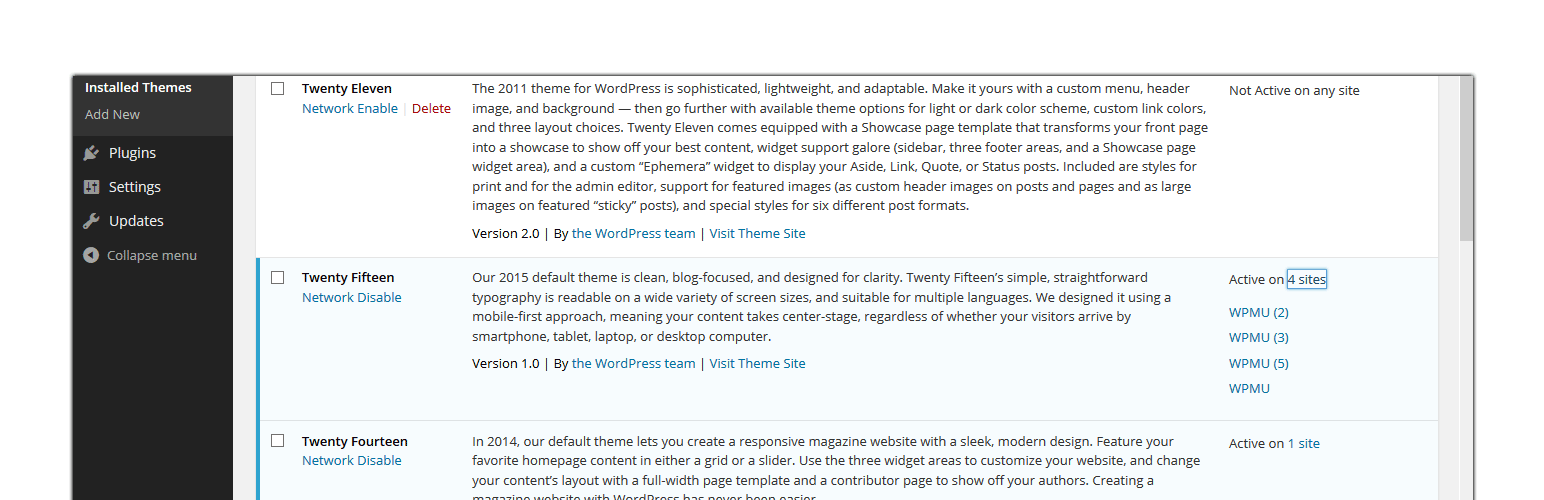Viewport: 1544px width, 500px height.
Task: Open the WPMU (5) site link
Action: (1258, 363)
